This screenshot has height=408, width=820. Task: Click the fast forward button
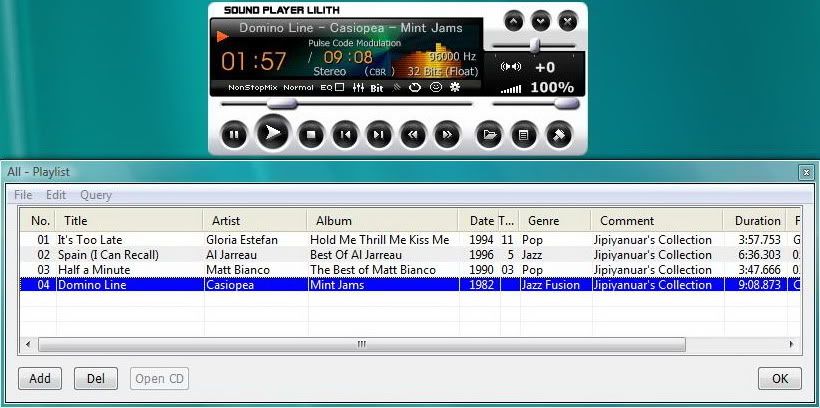click(446, 134)
